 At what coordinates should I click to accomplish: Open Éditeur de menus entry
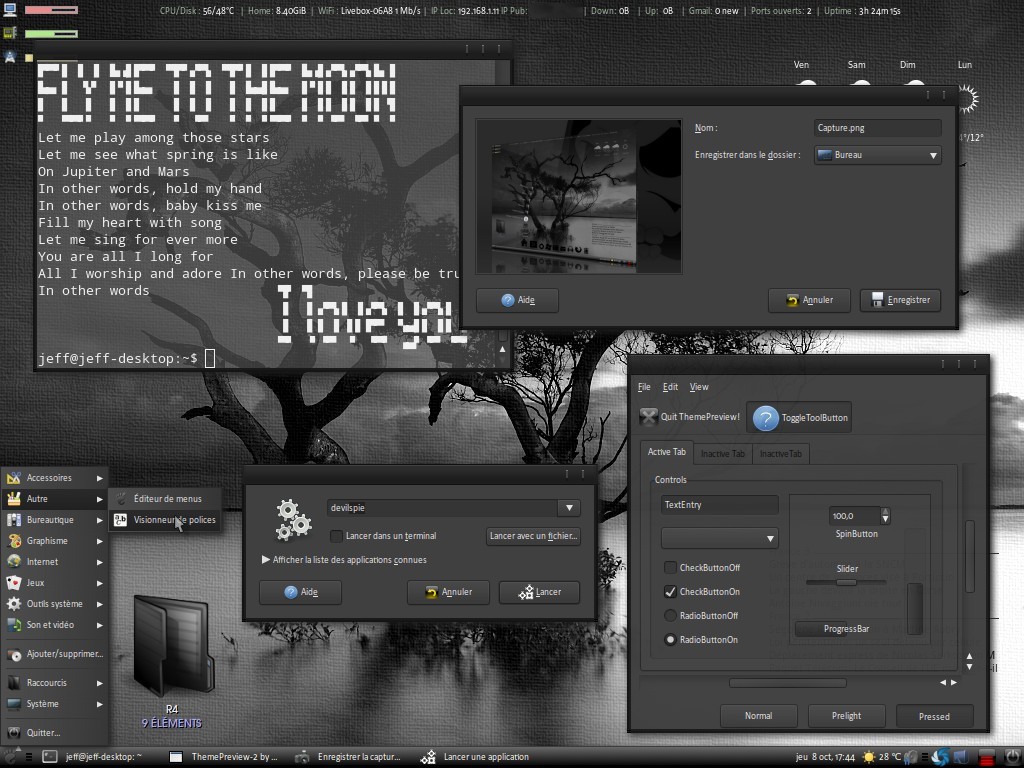[x=165, y=499]
